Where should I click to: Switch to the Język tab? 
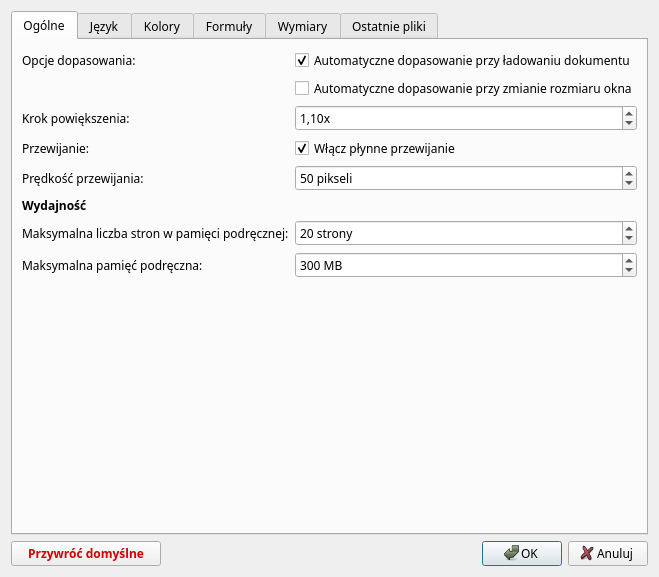(103, 27)
